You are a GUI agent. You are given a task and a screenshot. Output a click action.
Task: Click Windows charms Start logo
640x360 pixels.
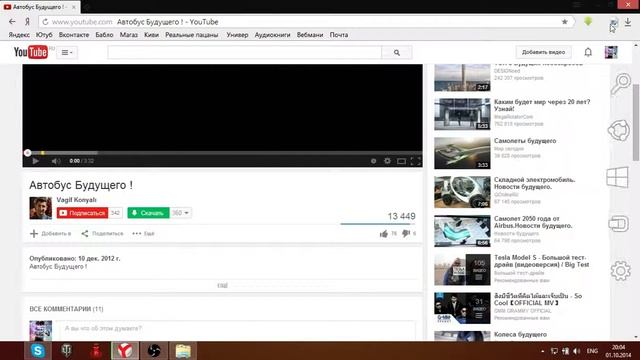(x=617, y=177)
